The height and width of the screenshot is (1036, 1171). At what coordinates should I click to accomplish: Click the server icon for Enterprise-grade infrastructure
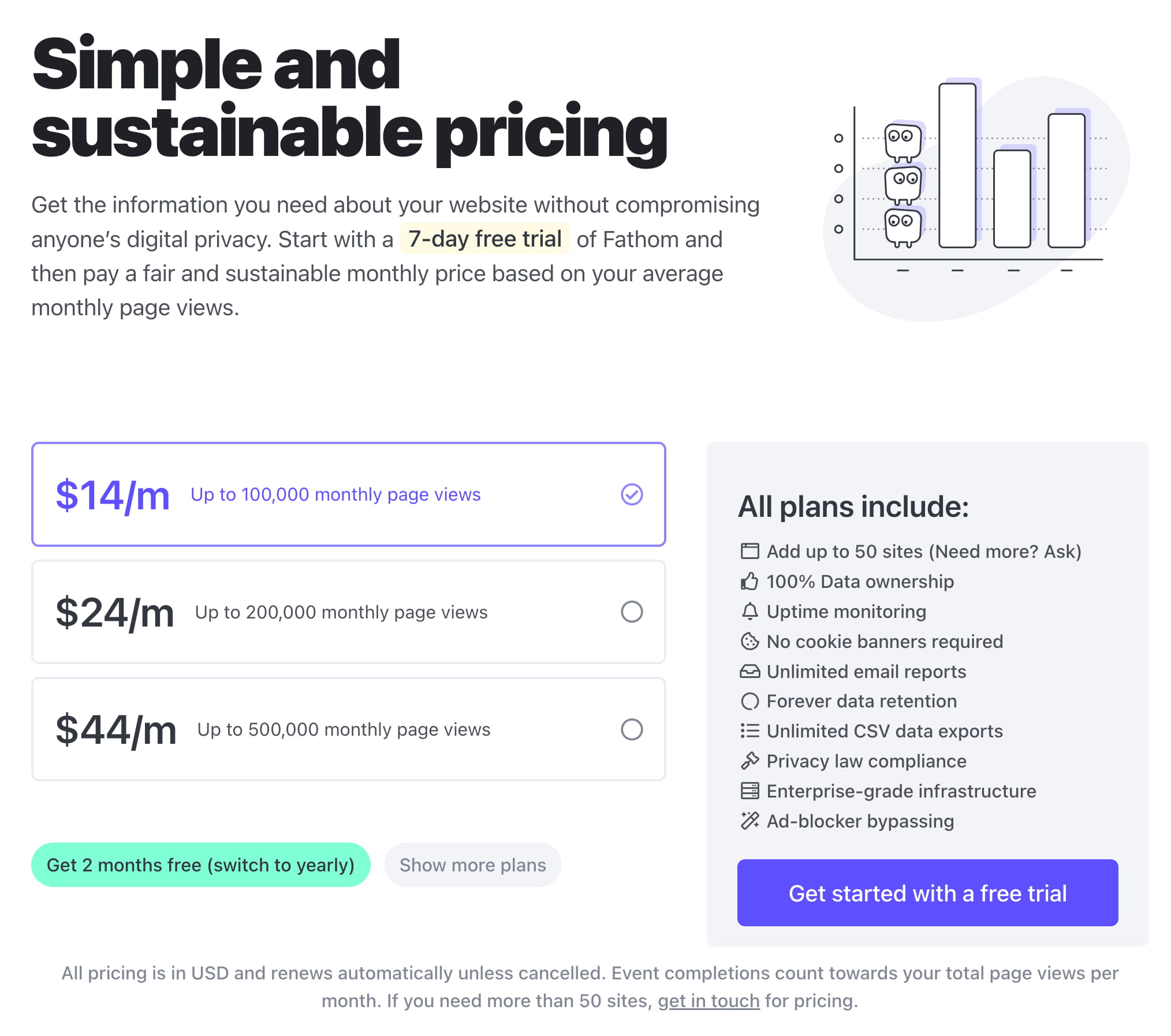[749, 791]
